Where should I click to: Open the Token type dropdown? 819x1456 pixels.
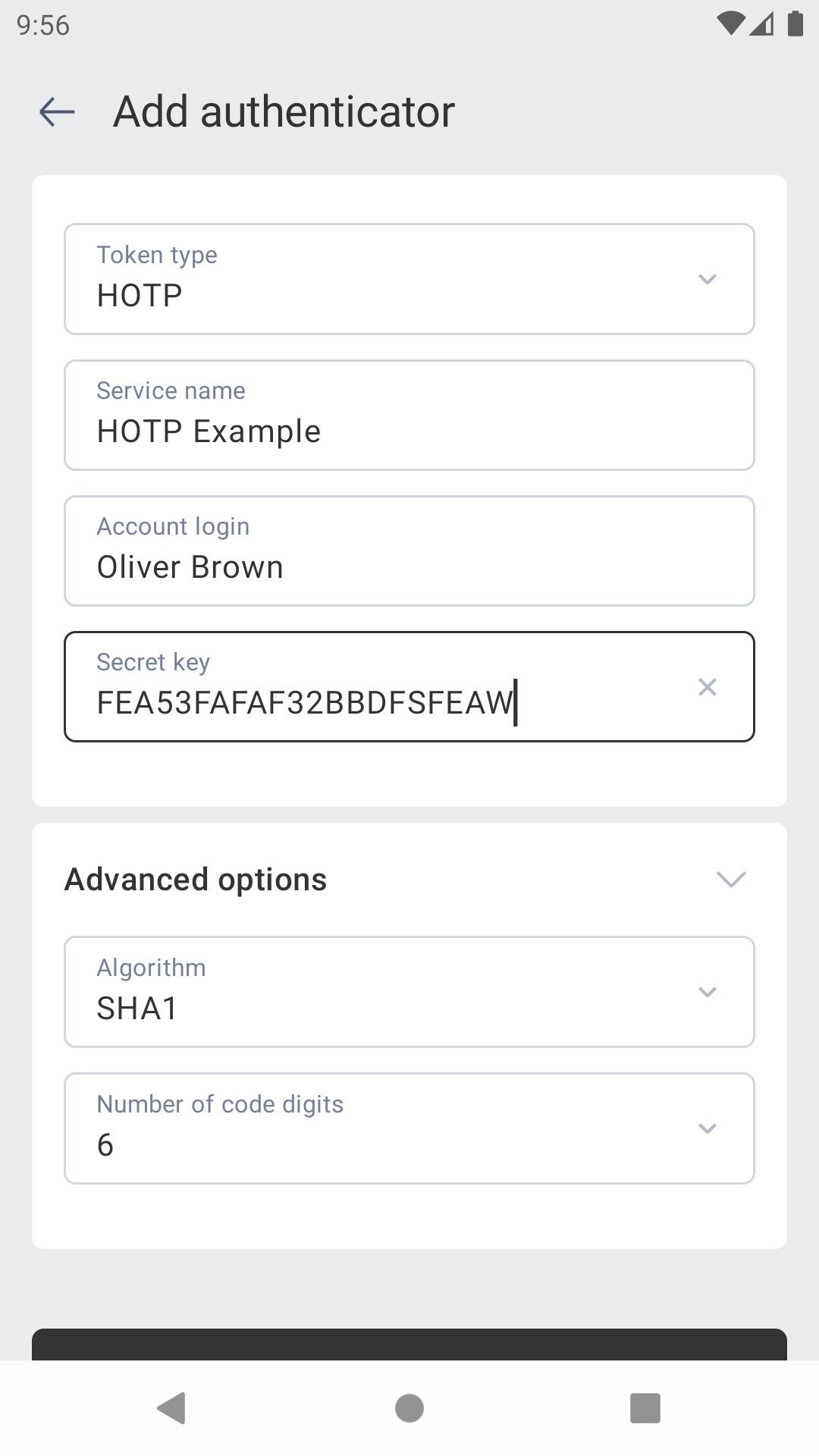coord(409,279)
